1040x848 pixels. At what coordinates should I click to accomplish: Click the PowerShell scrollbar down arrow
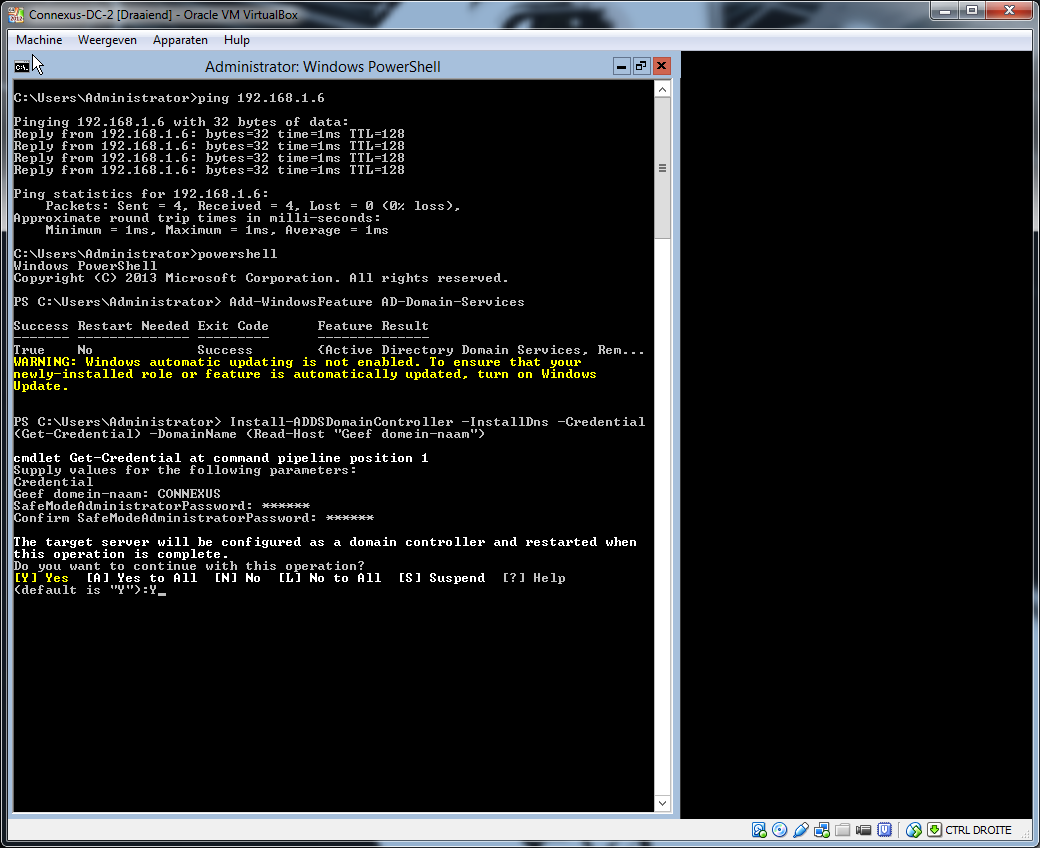tap(662, 803)
